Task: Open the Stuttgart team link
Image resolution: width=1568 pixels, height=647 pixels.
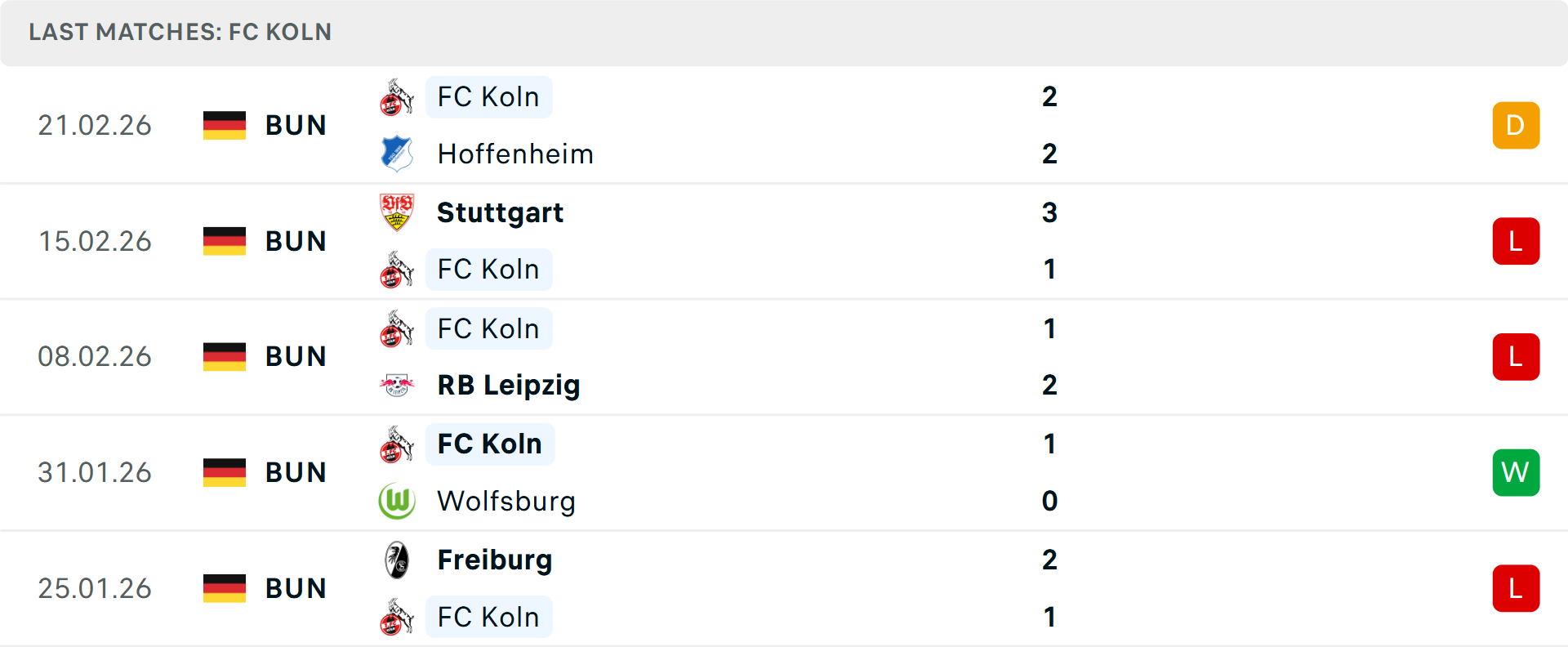Action: (x=500, y=212)
